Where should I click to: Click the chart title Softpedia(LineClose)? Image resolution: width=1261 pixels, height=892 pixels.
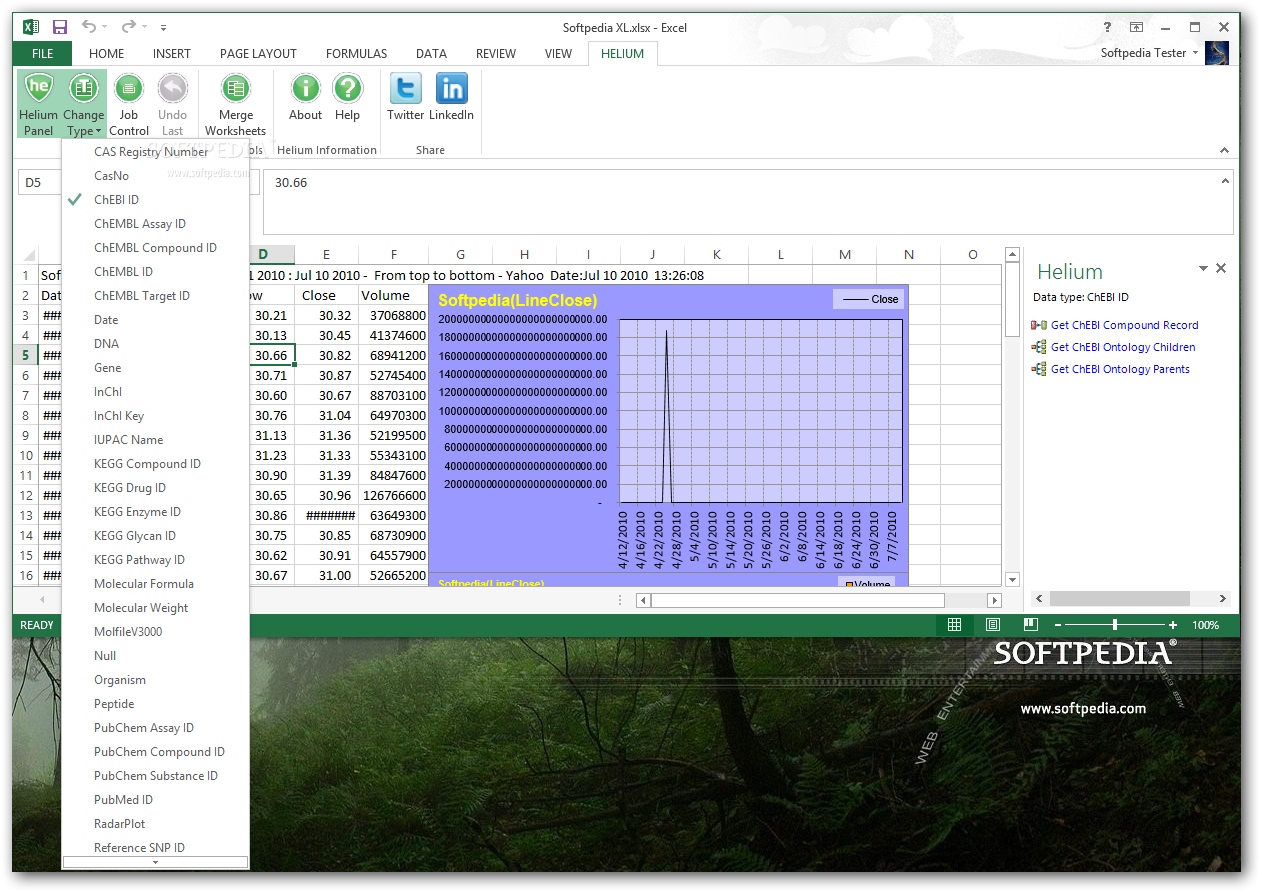pos(517,300)
